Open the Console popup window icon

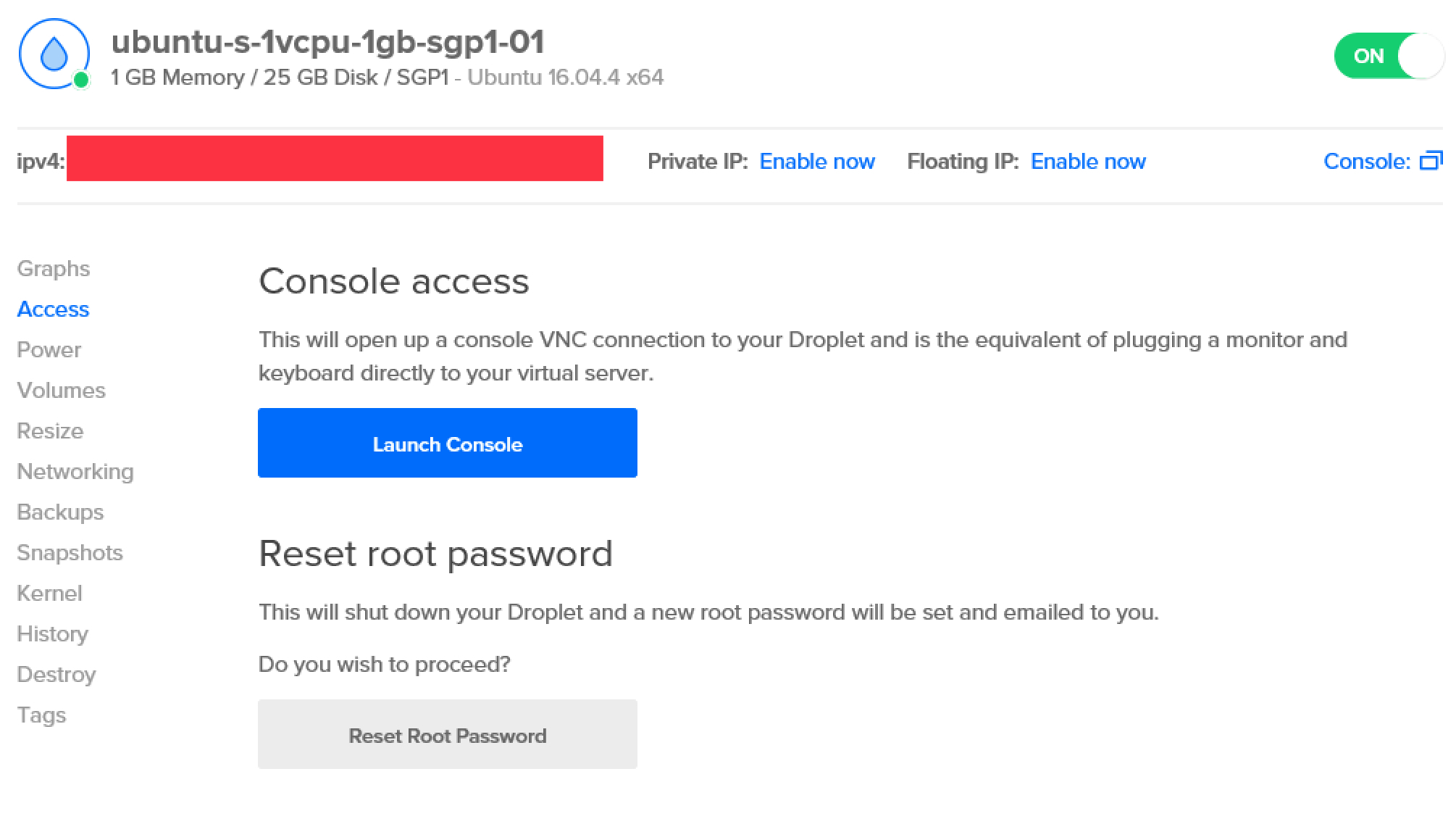click(x=1431, y=160)
